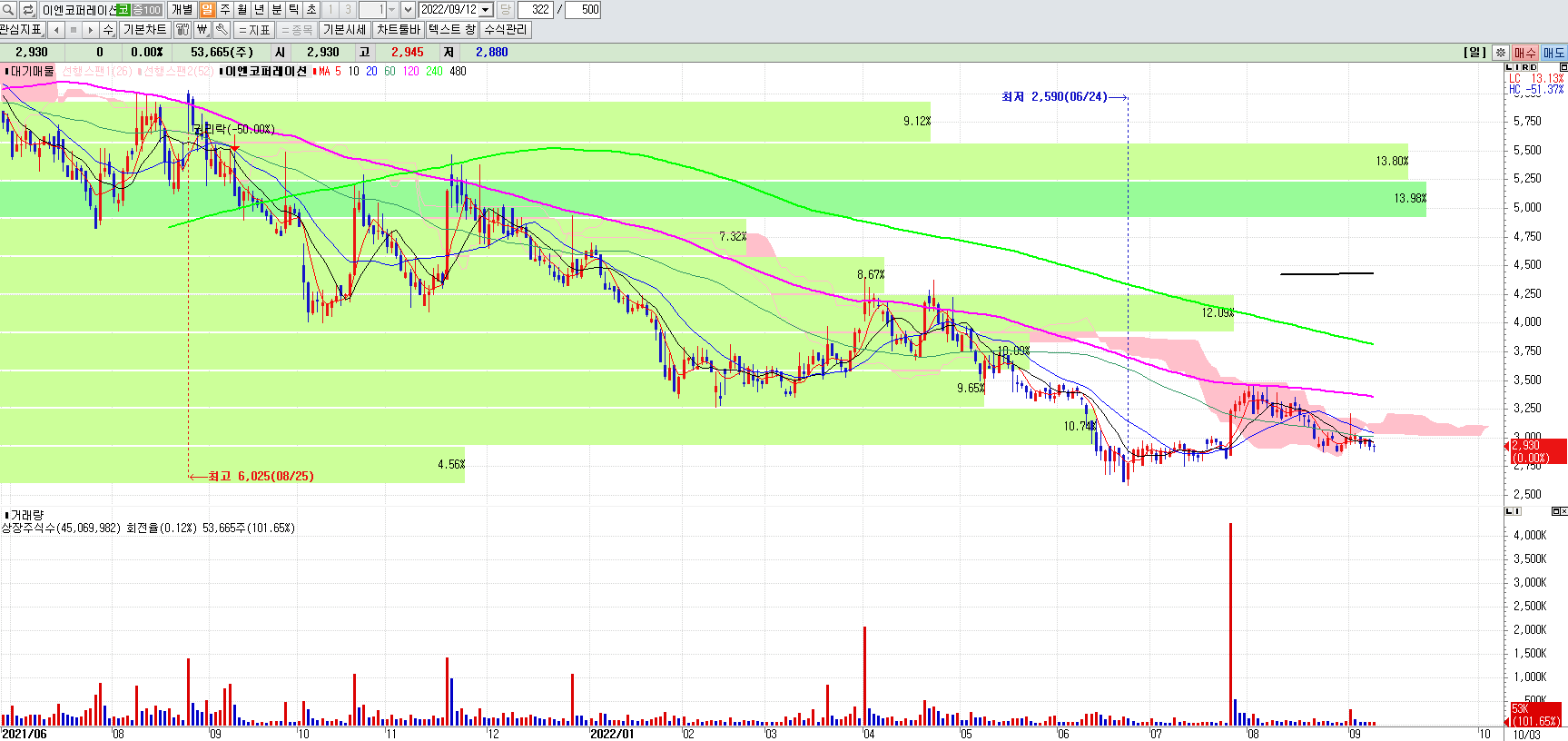Click the interval preset 1 button
Viewport: 1568px width, 741px height.
tap(330, 9)
